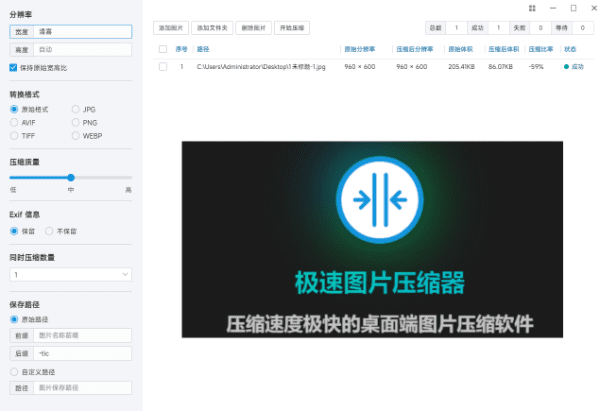Click the 后缀 suffix input field

click(82, 353)
